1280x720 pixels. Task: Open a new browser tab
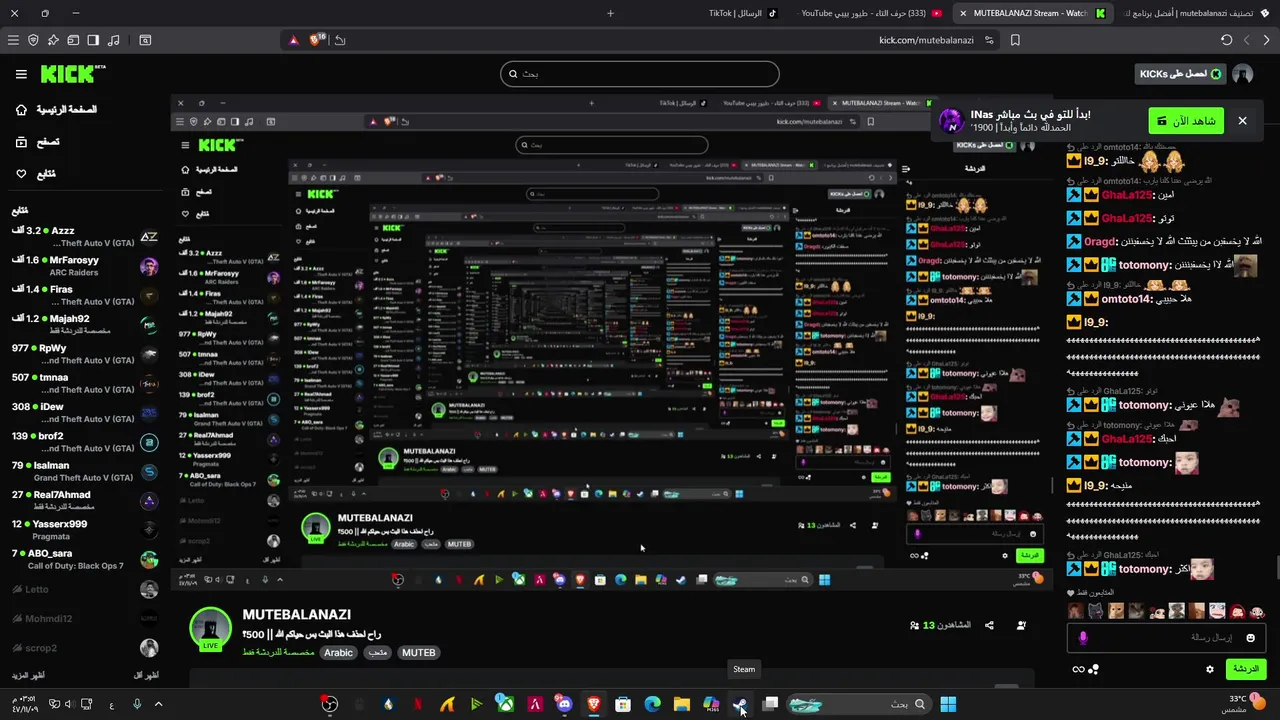pyautogui.click(x=610, y=13)
